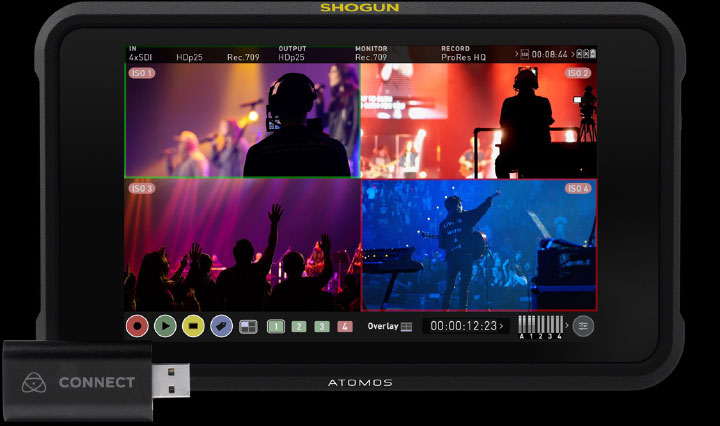
Task: Select camera input 3 button
Action: coord(322,326)
